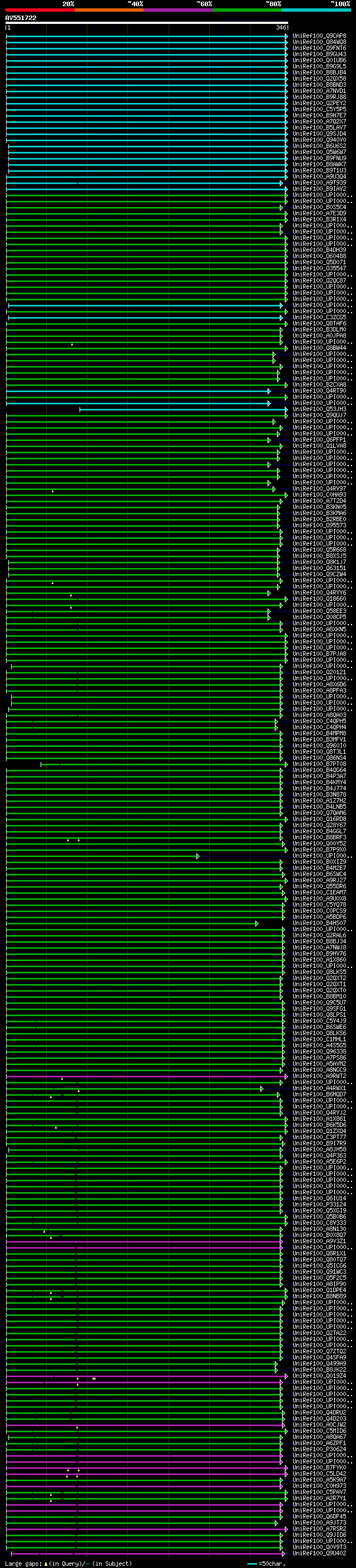Select hit UniRef100_B3DLM0
Screen dimensions: 356x1568
click(319, 330)
